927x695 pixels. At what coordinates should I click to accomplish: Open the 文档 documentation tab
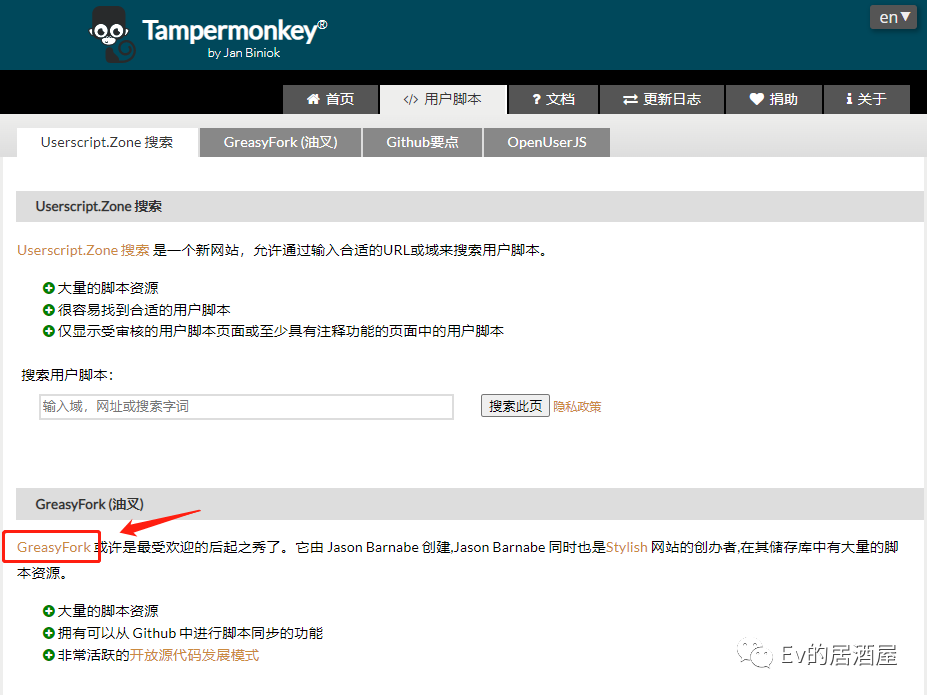pos(553,99)
